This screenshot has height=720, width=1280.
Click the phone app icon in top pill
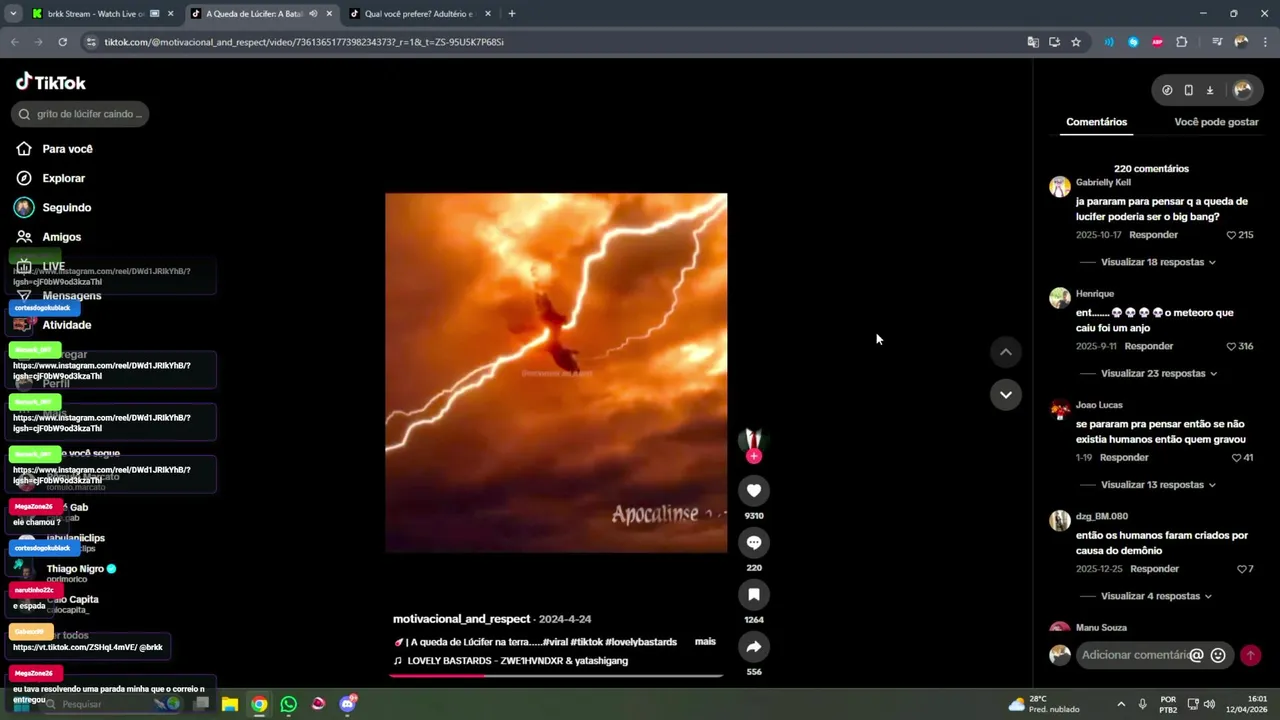(x=1188, y=90)
